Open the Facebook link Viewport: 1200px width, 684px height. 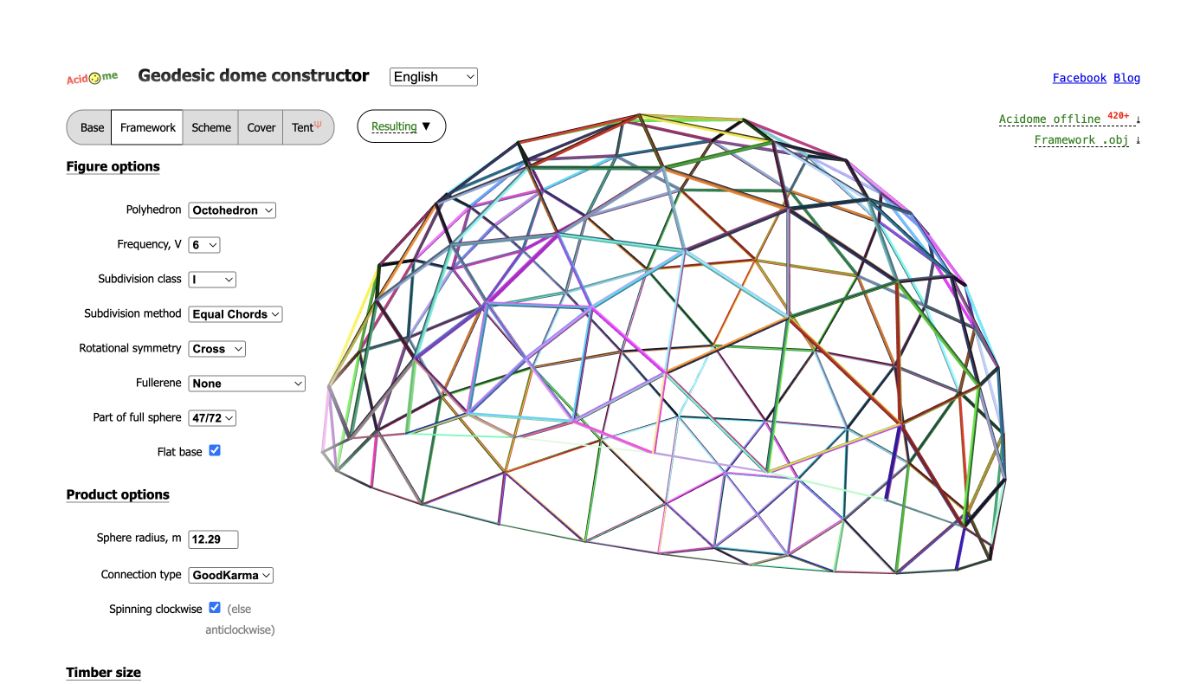point(1079,78)
